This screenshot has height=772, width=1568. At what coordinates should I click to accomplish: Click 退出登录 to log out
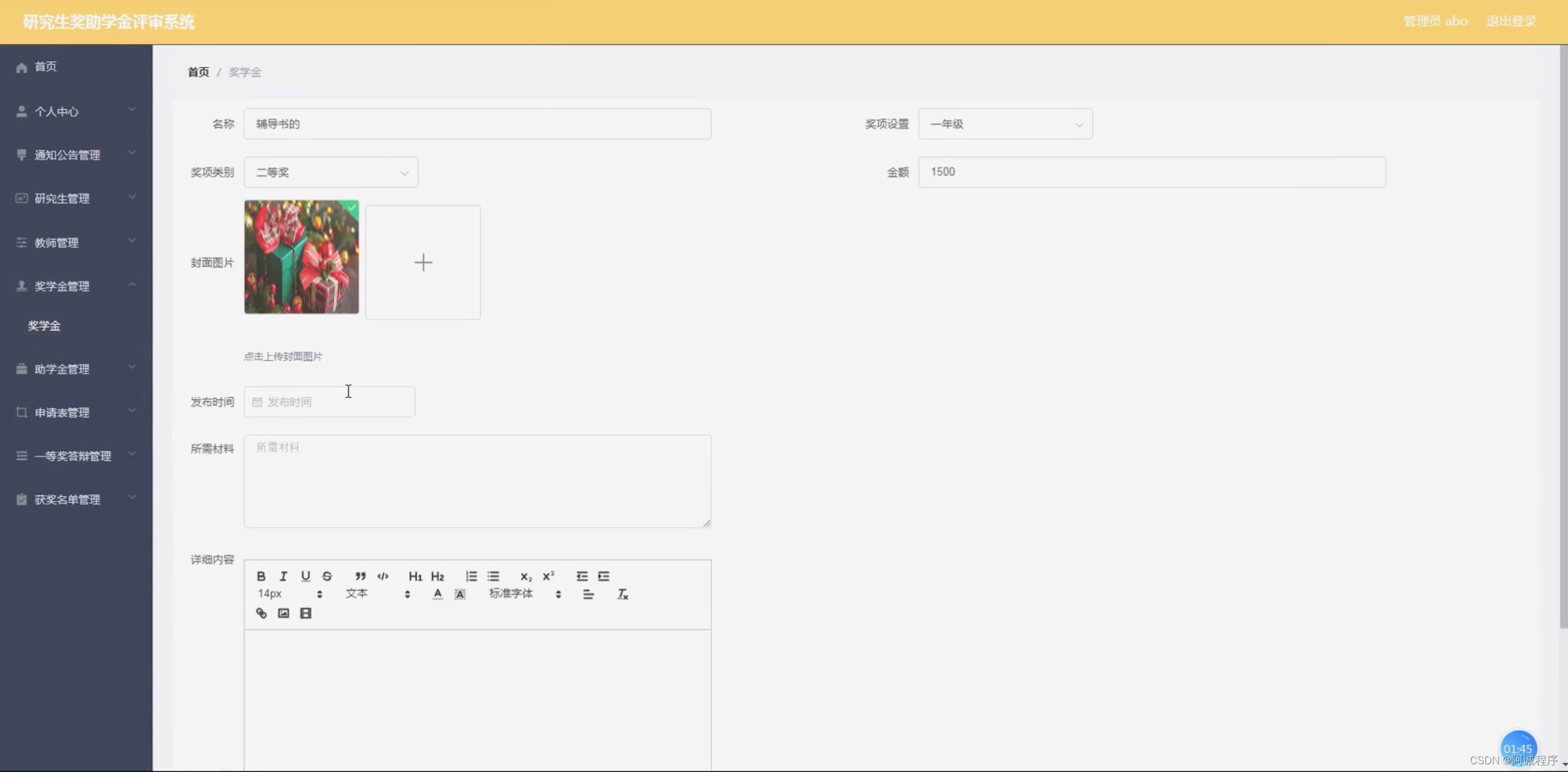[1512, 20]
